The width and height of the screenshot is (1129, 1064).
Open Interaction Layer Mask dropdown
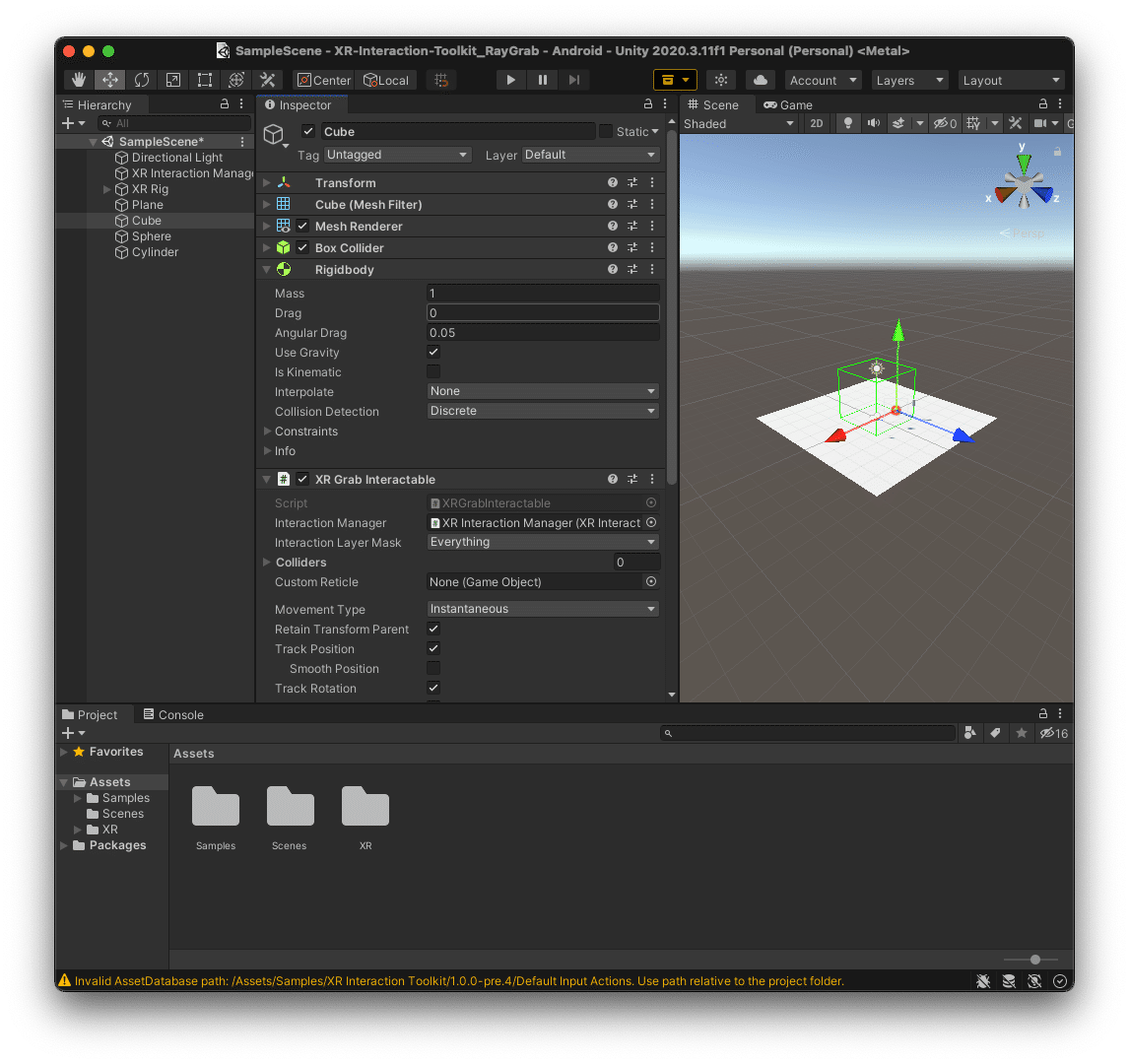click(543, 541)
